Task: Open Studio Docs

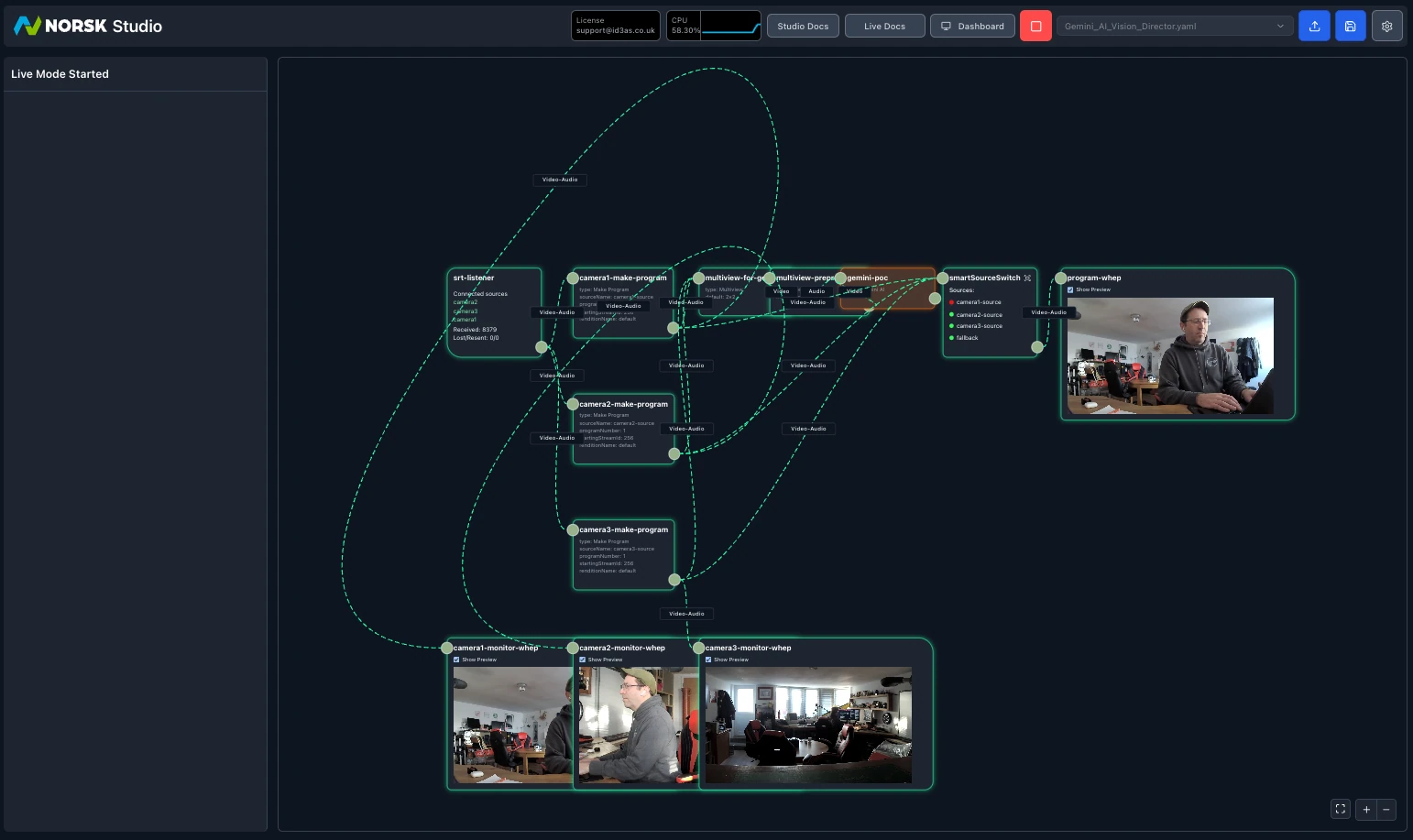Action: pos(803,26)
